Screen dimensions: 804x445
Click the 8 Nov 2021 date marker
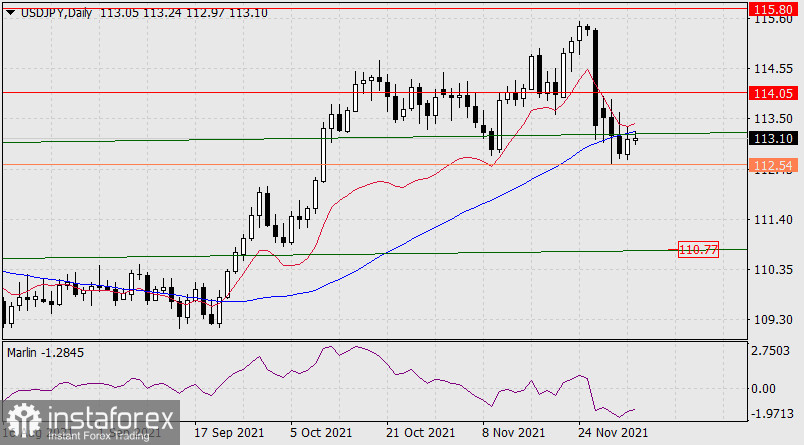click(512, 433)
